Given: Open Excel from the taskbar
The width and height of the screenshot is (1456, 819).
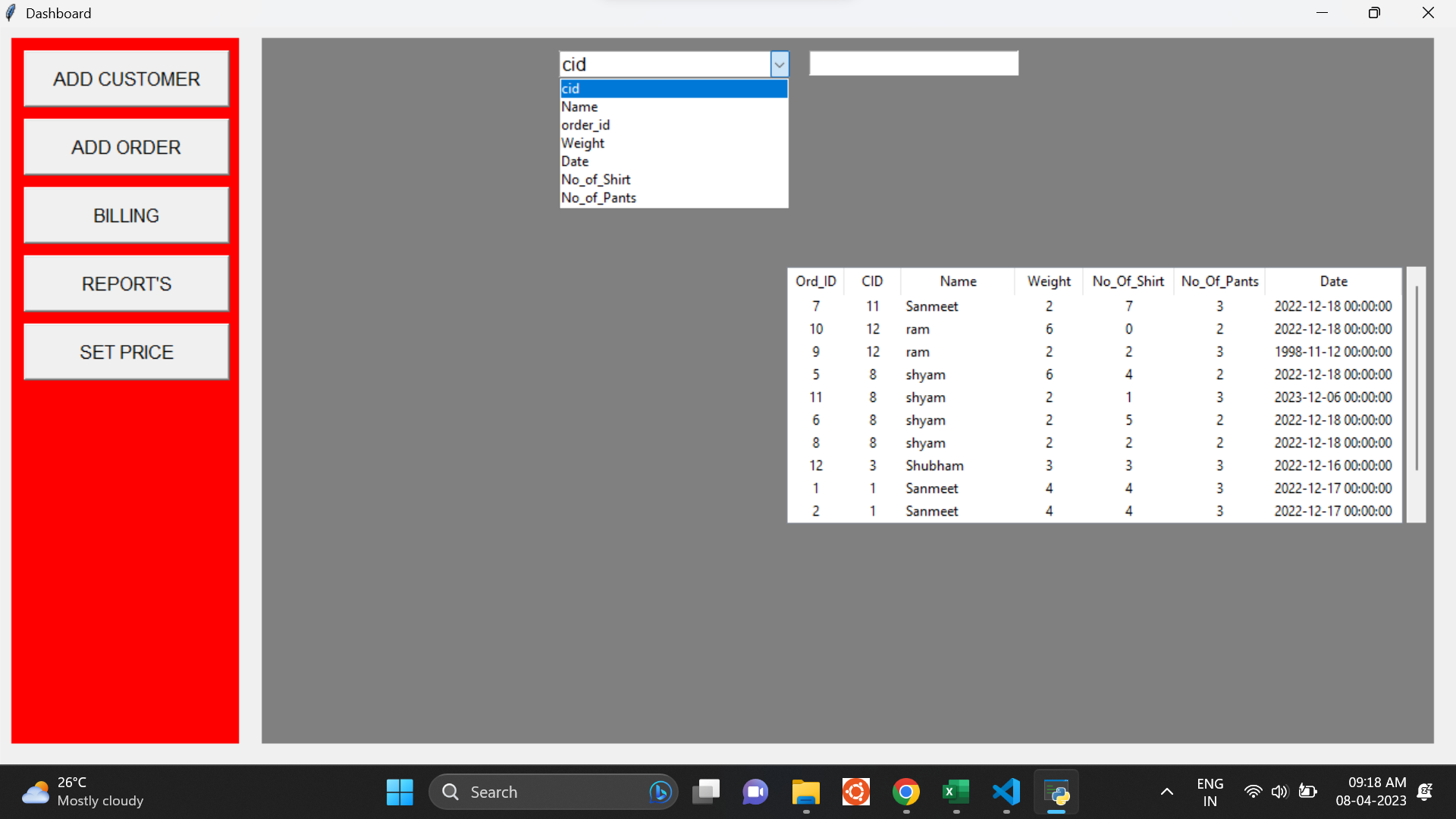Looking at the screenshot, I should point(955,792).
